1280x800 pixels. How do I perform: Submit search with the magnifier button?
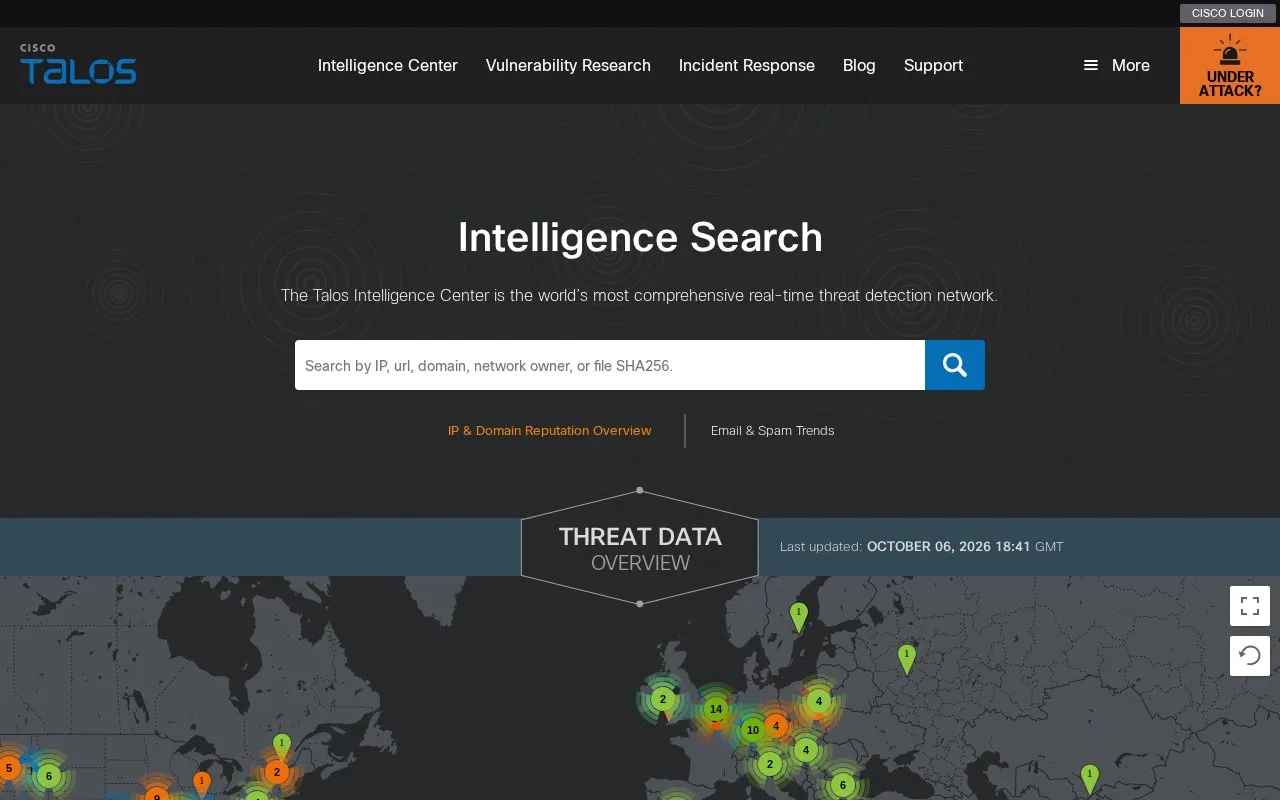click(955, 365)
